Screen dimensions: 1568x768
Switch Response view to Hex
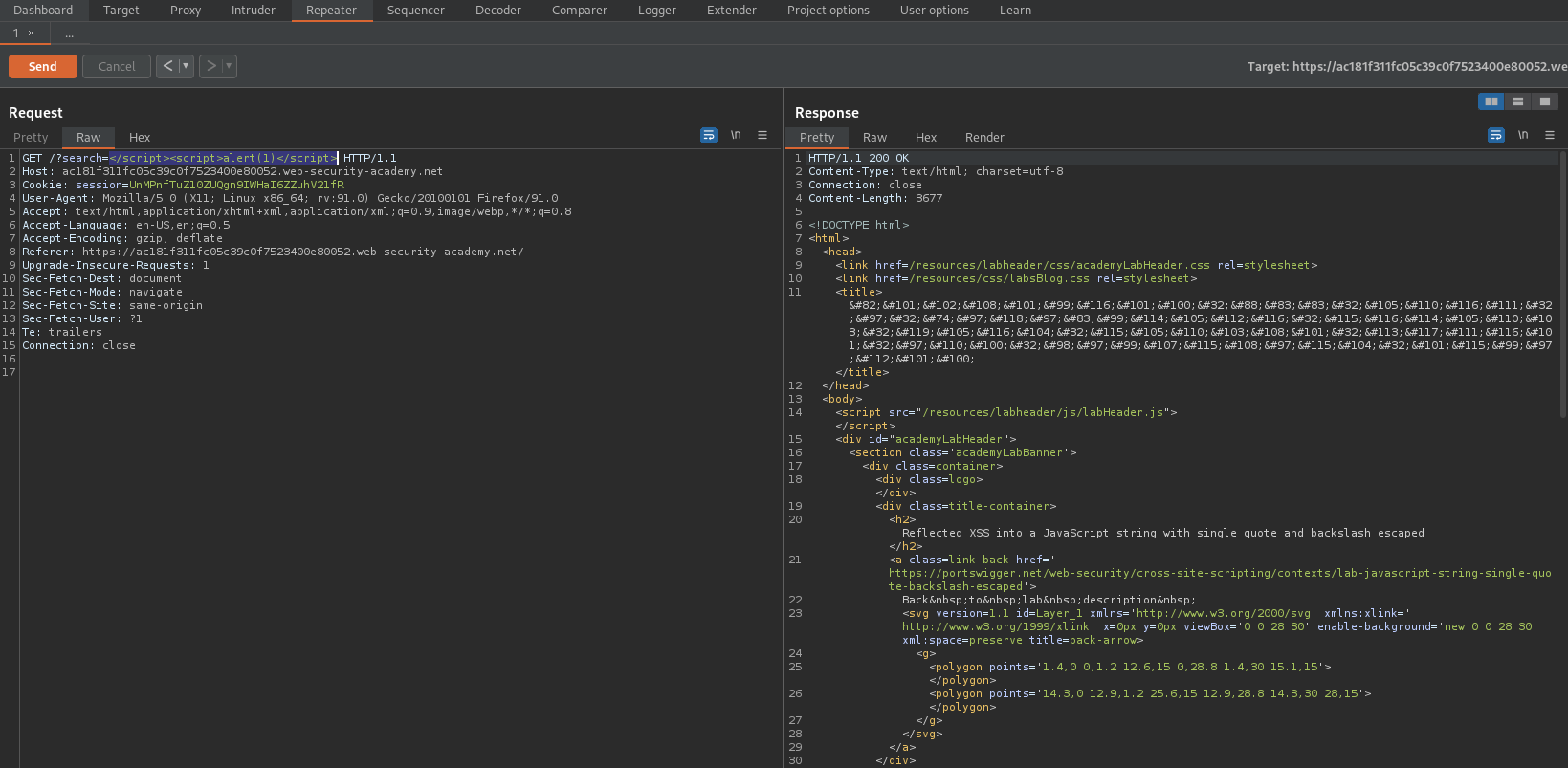(926, 138)
